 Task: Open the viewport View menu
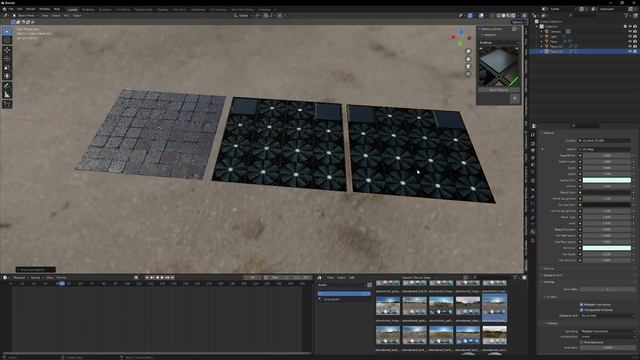[44, 16]
